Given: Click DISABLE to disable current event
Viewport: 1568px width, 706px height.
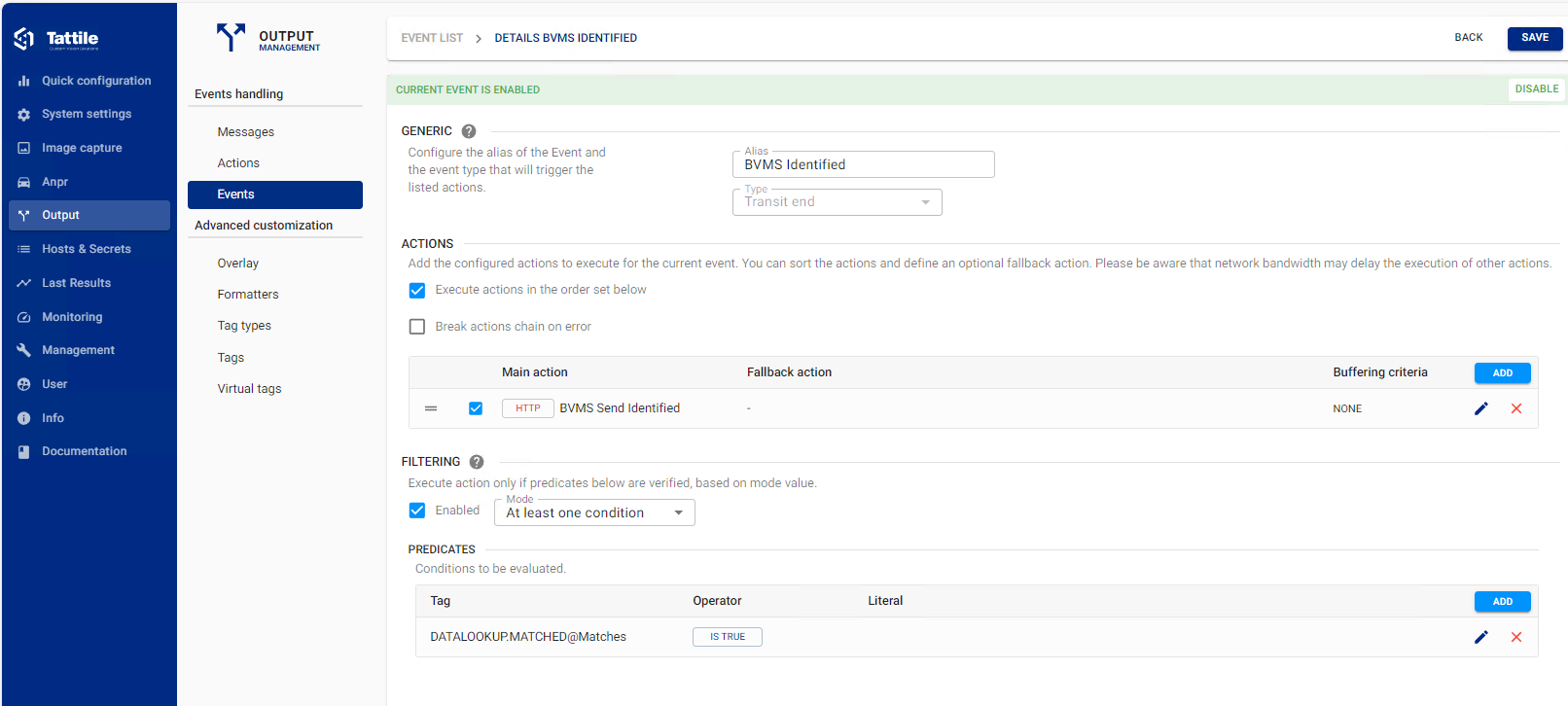Looking at the screenshot, I should click(x=1537, y=89).
